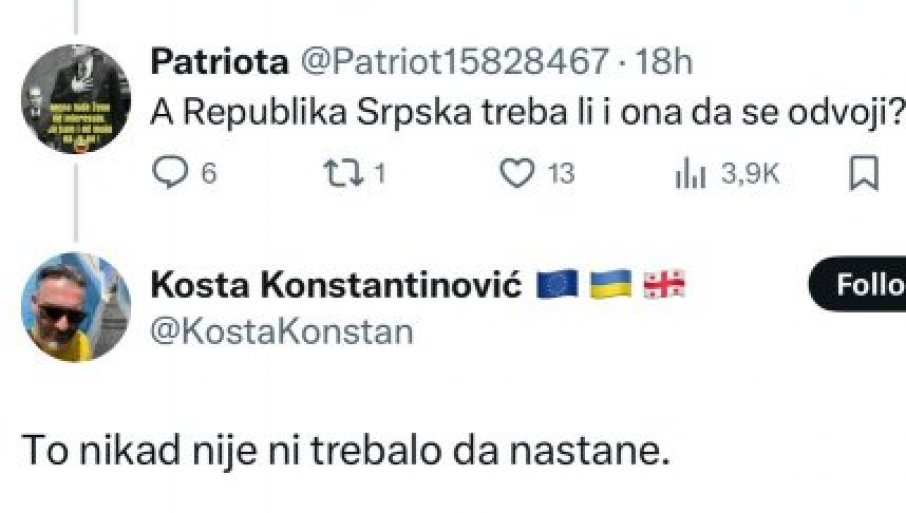Click the like count 13
Viewport: 906px width, 513px height.
[x=561, y=175]
